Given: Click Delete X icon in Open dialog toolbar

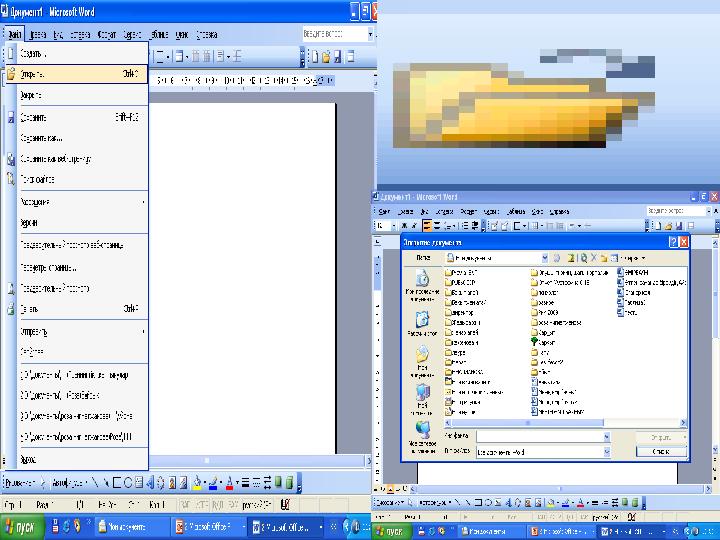Looking at the screenshot, I should pos(594,258).
